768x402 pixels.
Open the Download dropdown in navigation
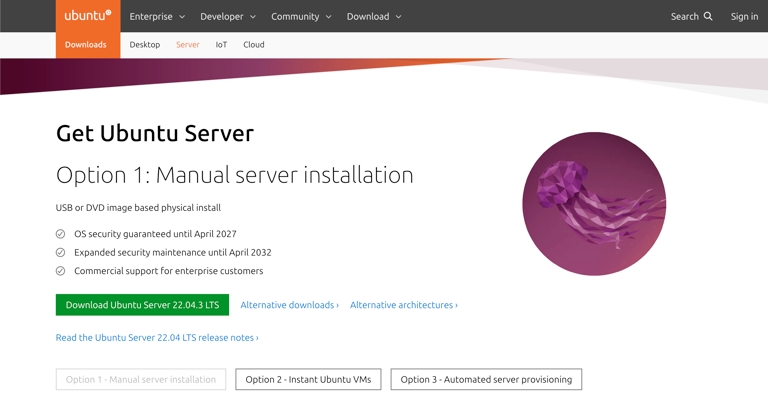click(373, 16)
